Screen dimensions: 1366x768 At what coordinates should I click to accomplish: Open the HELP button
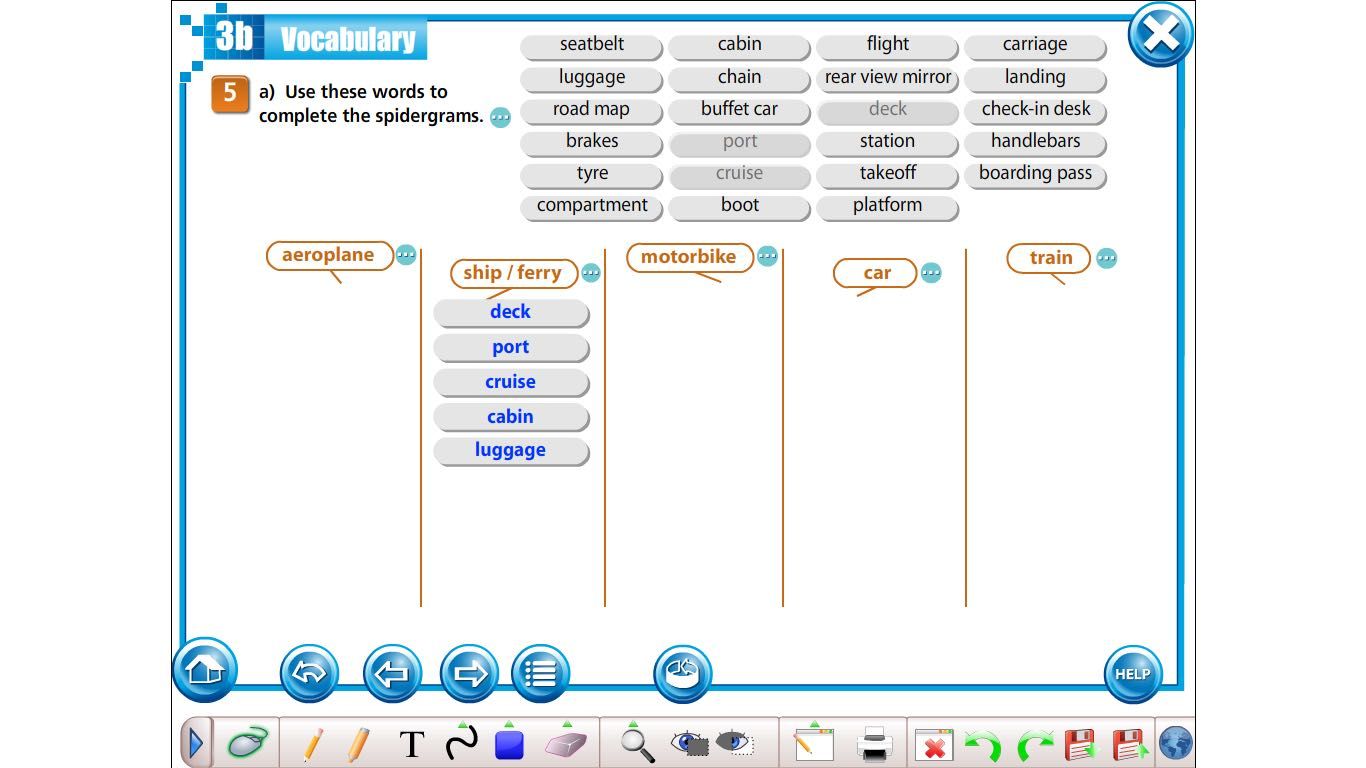tap(1133, 674)
